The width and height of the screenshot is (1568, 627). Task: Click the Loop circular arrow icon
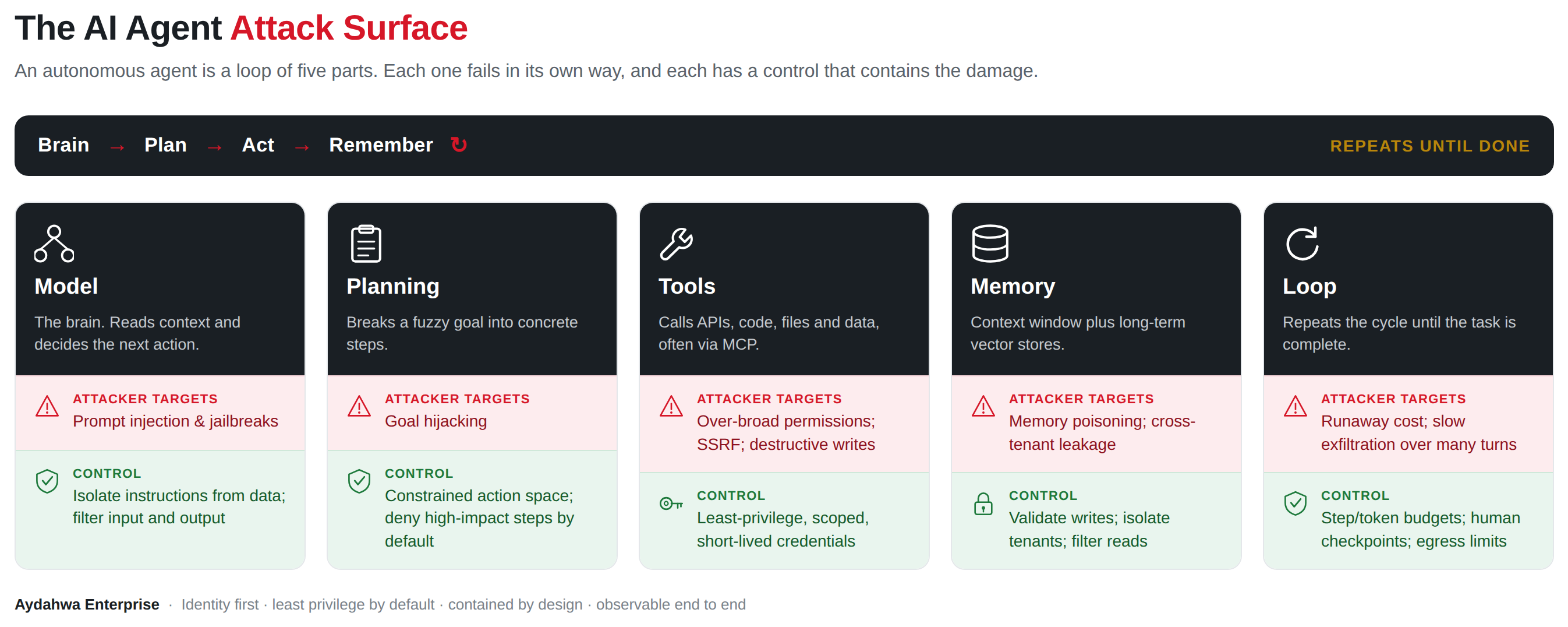tap(1302, 244)
